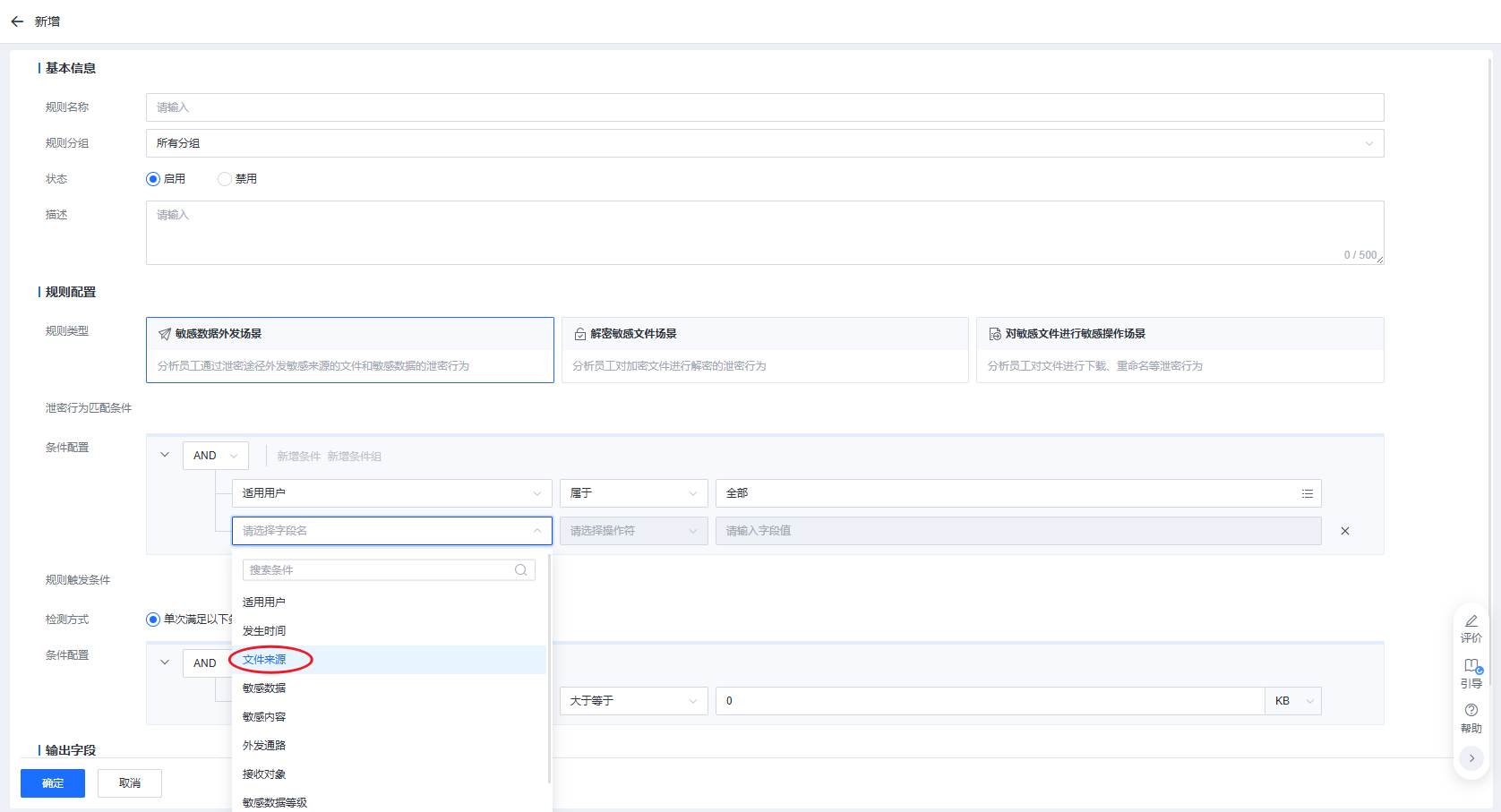Select the 单次满足 detection radio button
The height and width of the screenshot is (812, 1501).
[153, 620]
